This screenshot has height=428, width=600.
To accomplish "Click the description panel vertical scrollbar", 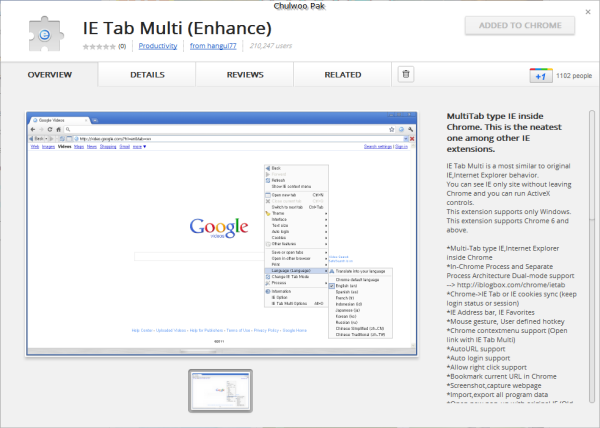I will (x=592, y=256).
